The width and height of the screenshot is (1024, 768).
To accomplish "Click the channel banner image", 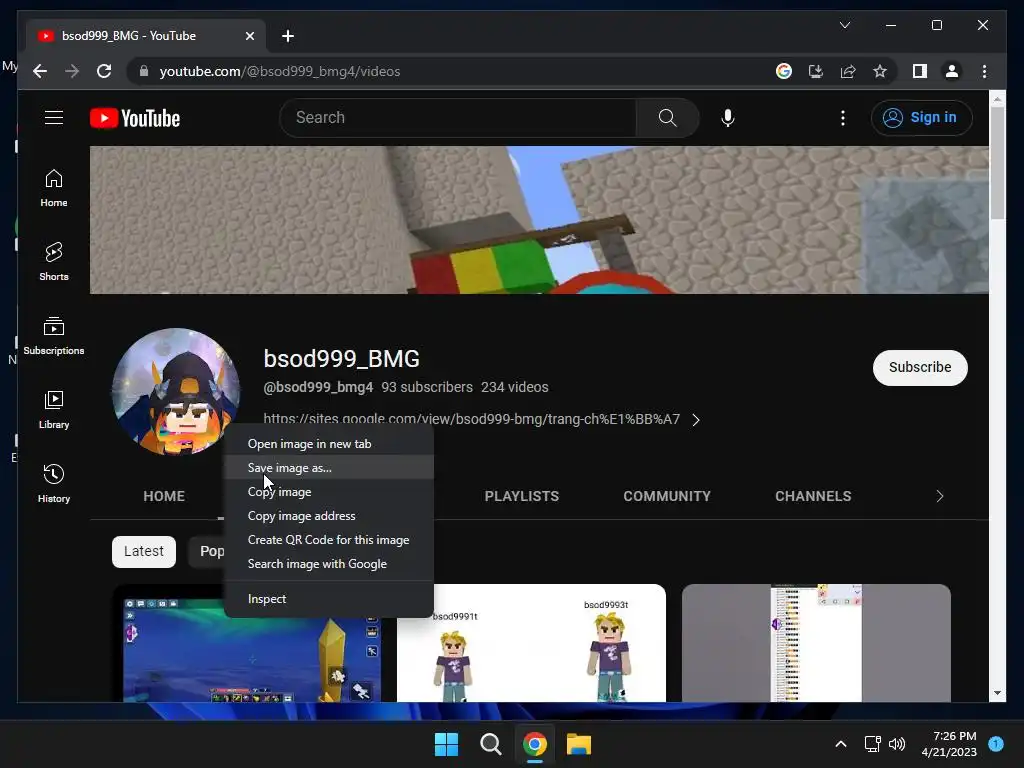I will 539,220.
